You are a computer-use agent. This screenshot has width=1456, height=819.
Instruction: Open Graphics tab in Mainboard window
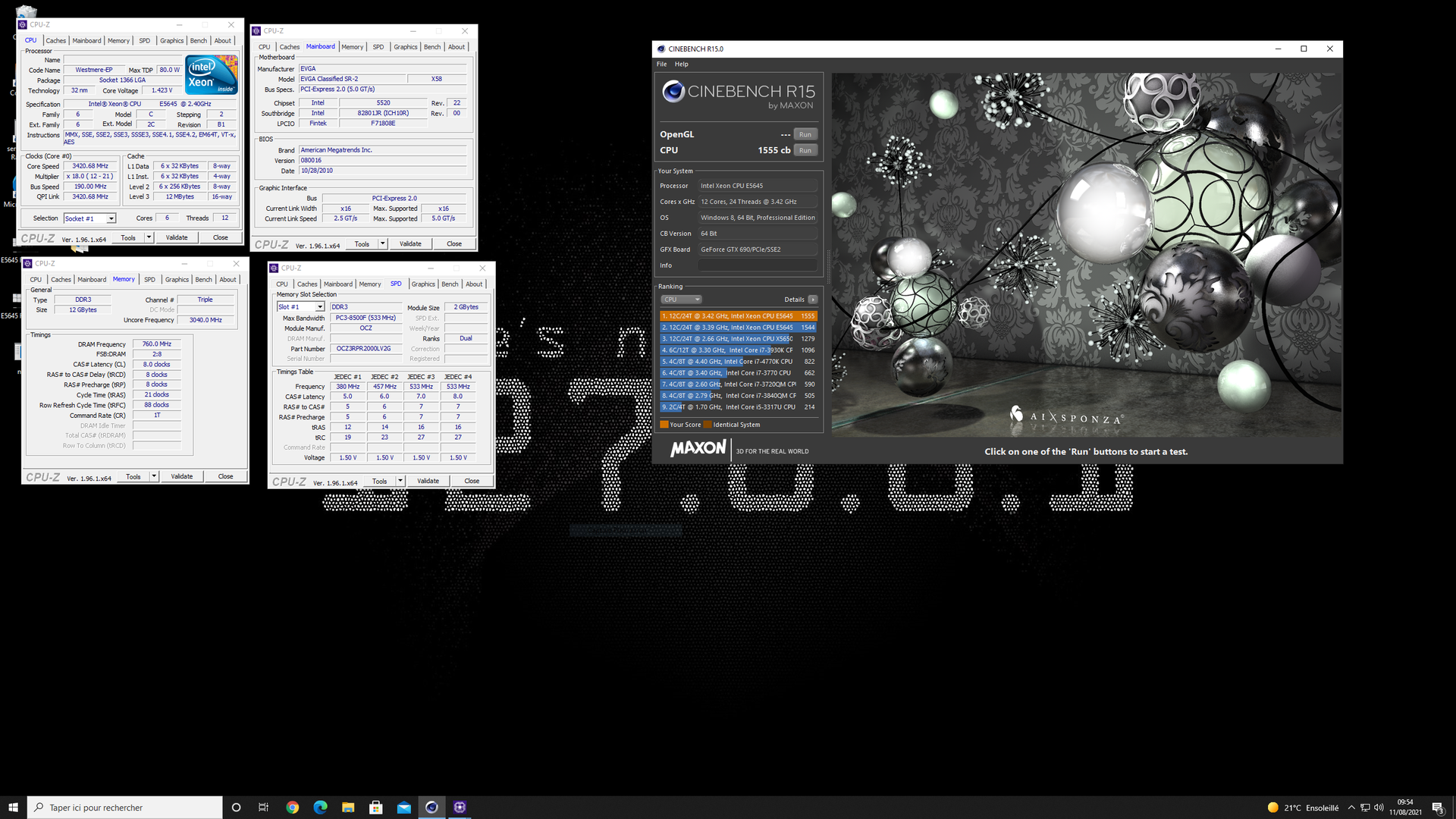[x=405, y=47]
